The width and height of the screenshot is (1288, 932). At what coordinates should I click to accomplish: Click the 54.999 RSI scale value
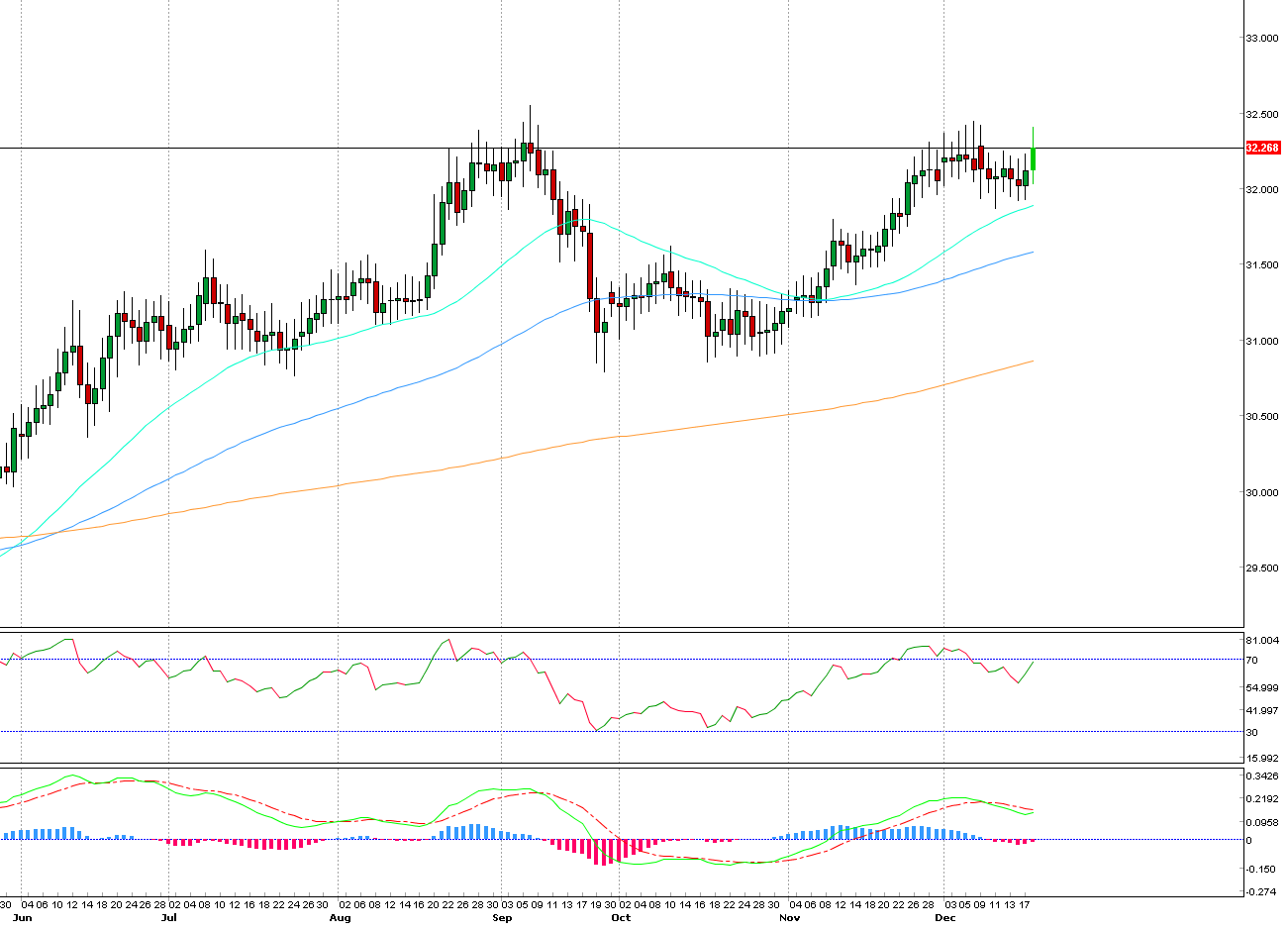click(1263, 688)
